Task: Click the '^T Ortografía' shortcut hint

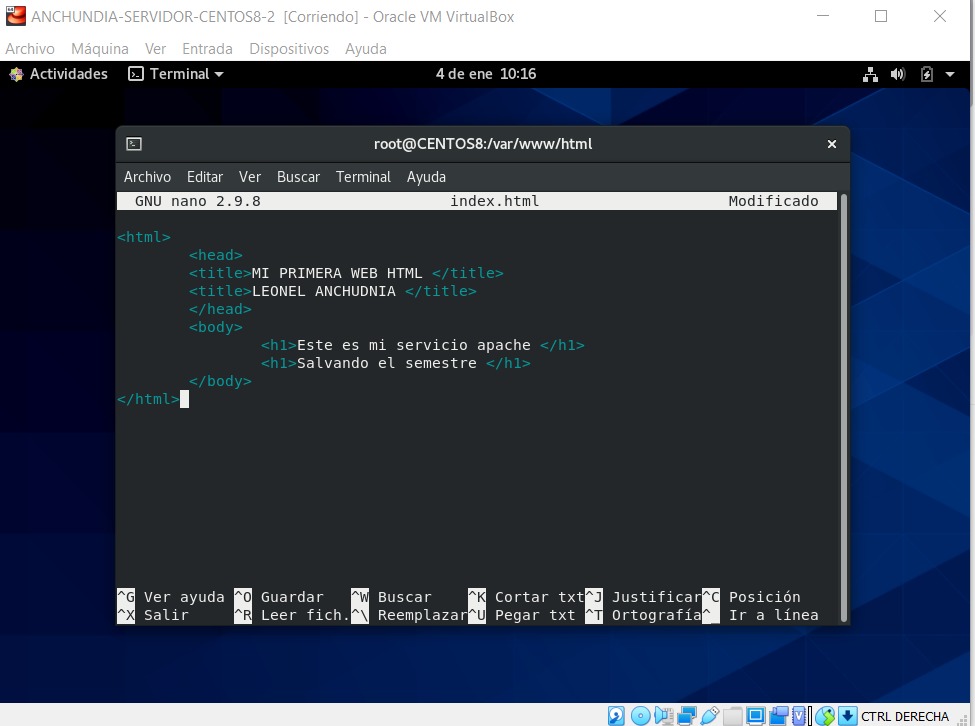Action: point(643,615)
